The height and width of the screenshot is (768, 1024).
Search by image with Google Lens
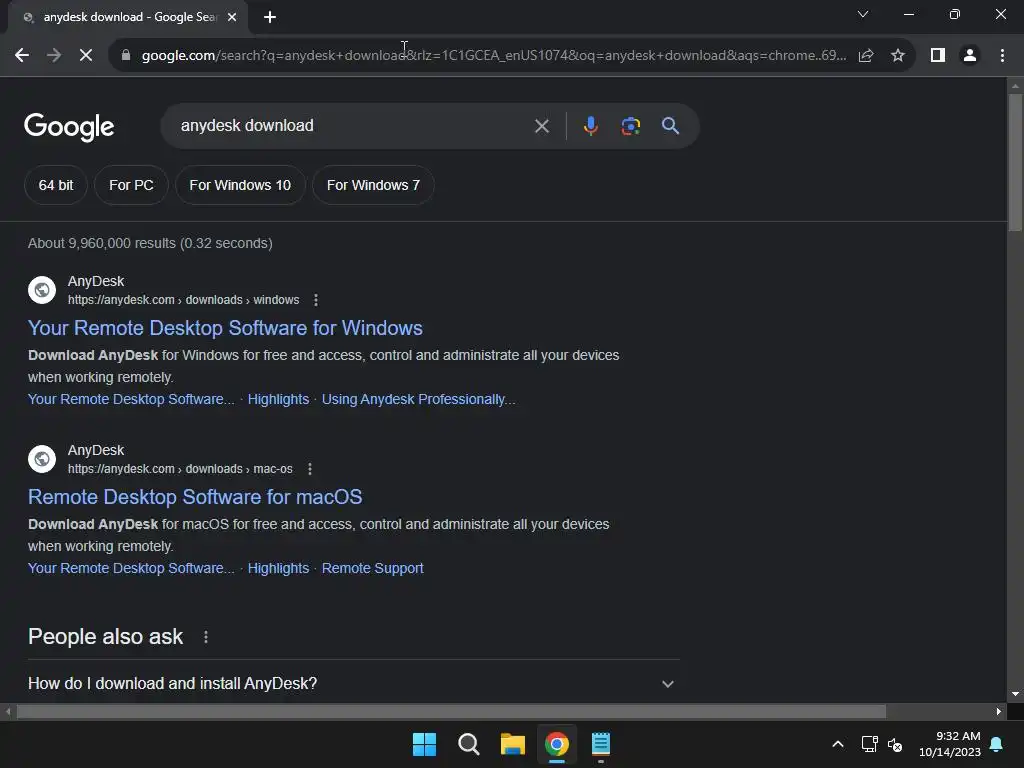point(631,126)
